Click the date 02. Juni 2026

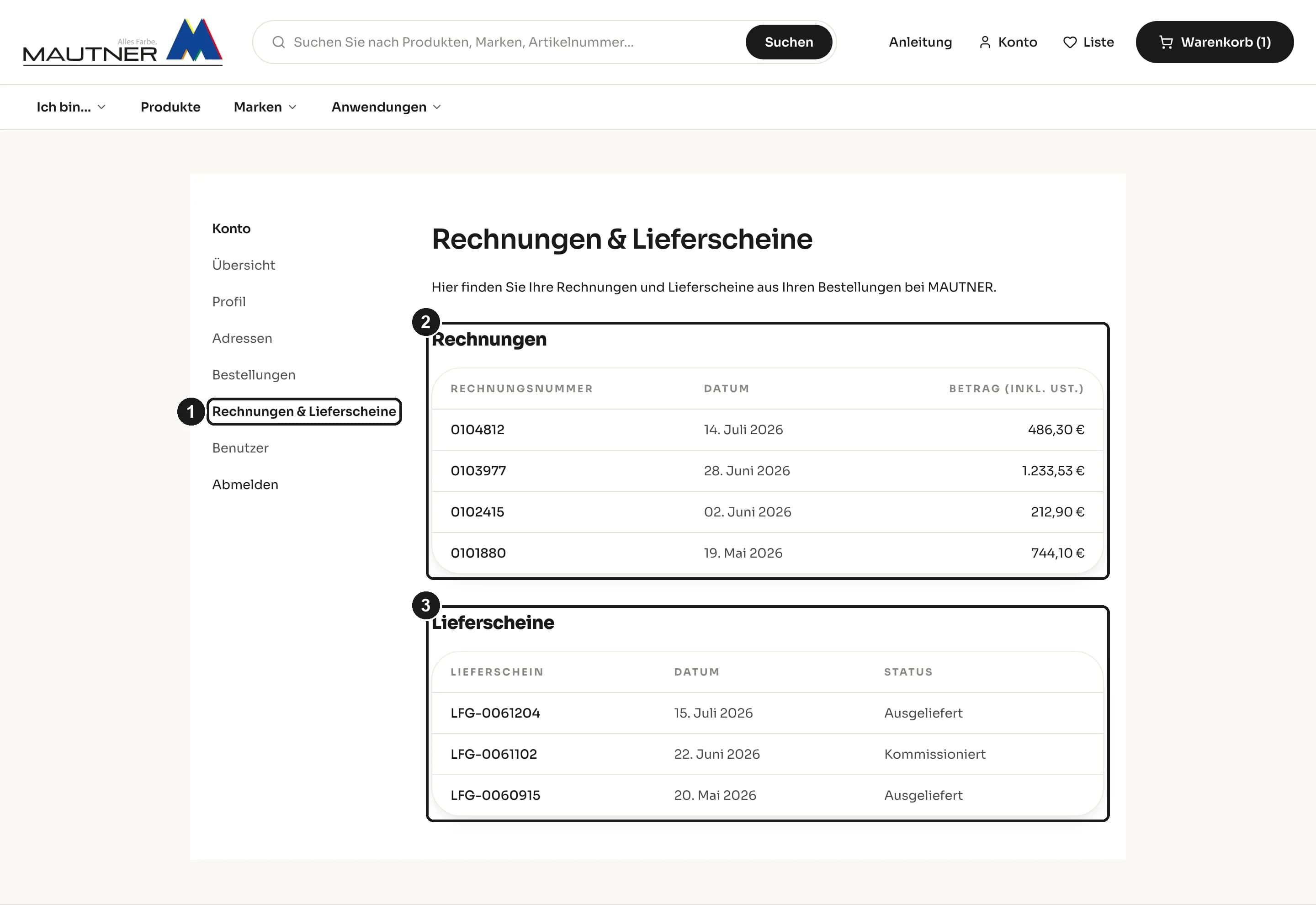pos(747,512)
